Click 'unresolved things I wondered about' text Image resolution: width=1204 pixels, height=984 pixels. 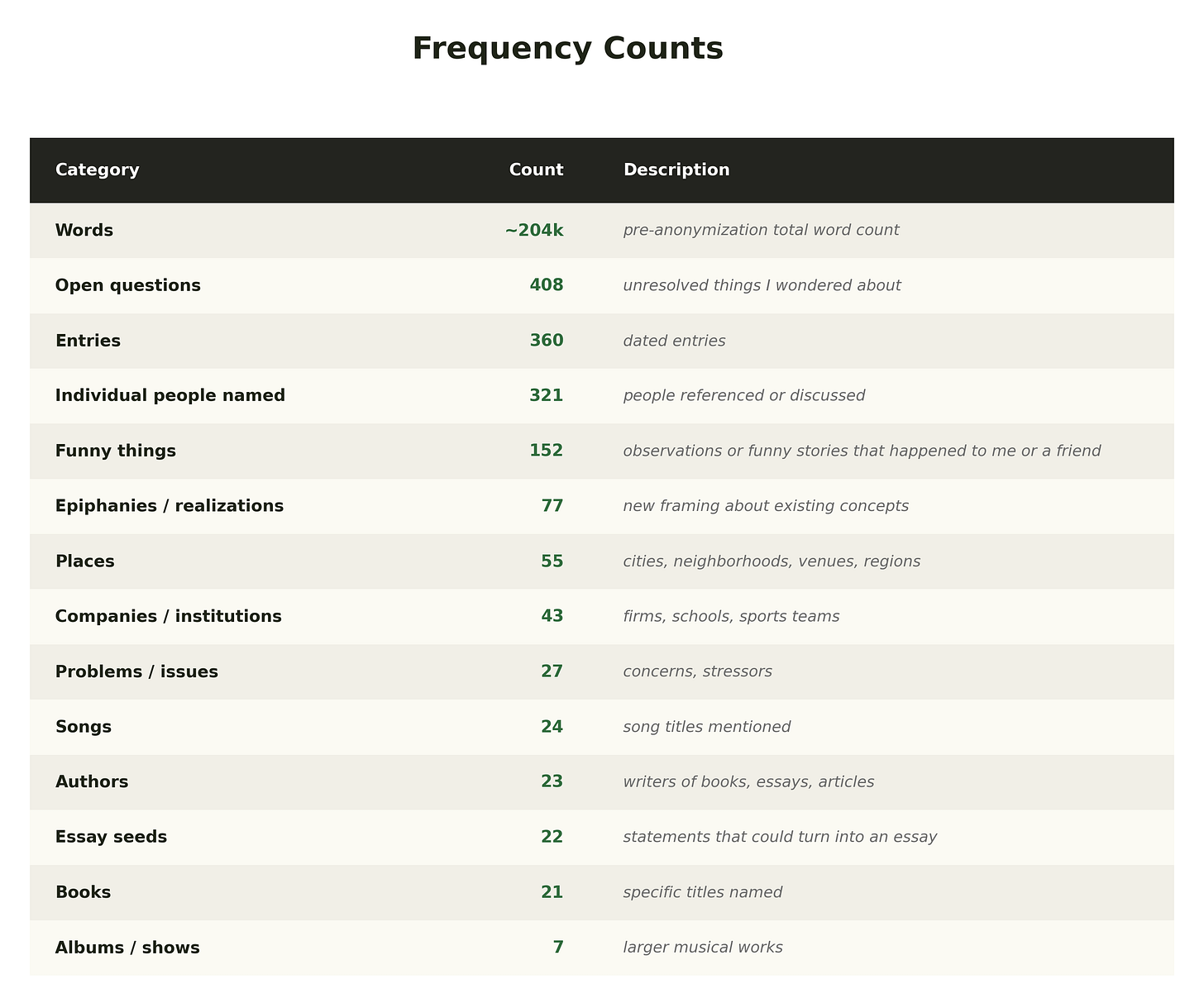point(762,286)
